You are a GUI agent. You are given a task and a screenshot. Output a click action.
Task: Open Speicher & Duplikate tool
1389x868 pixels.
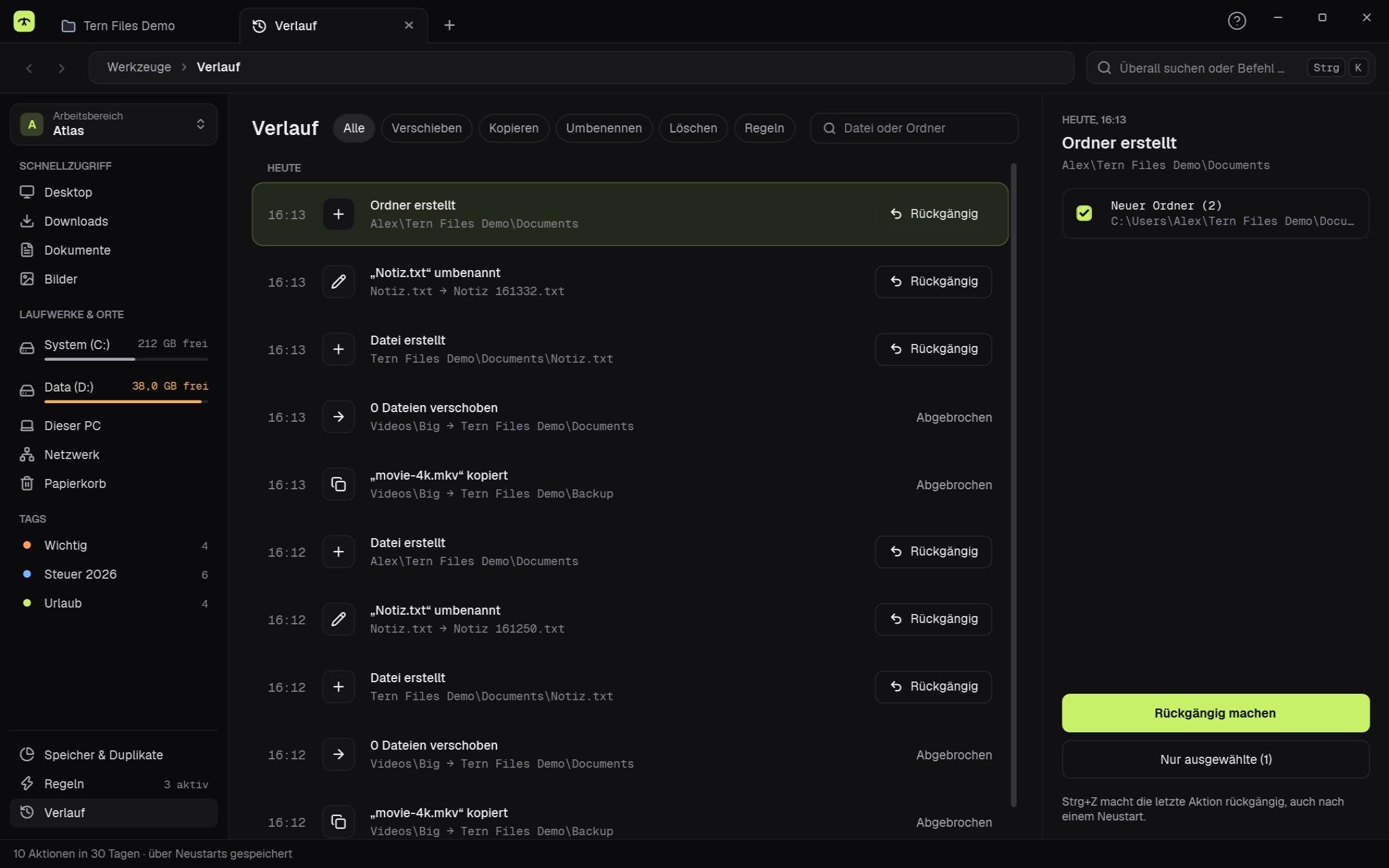[114, 755]
